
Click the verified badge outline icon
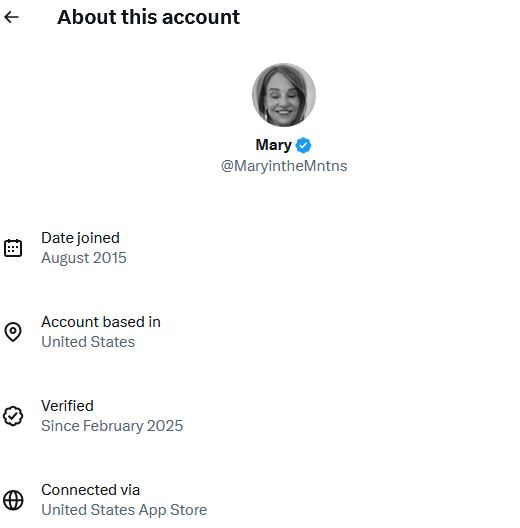pyautogui.click(x=13, y=416)
